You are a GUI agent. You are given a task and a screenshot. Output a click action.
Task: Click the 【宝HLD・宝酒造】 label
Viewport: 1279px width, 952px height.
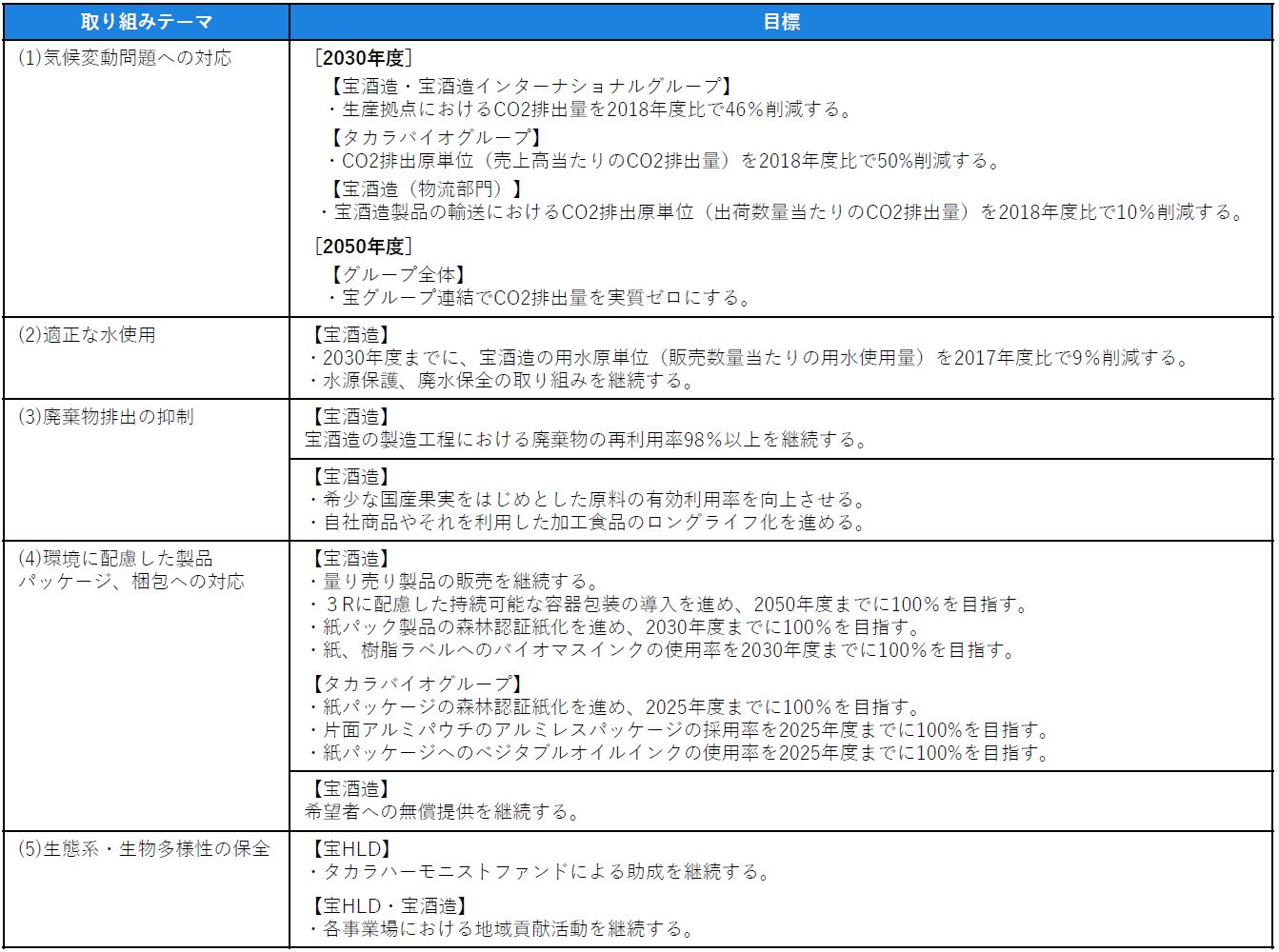(x=390, y=905)
